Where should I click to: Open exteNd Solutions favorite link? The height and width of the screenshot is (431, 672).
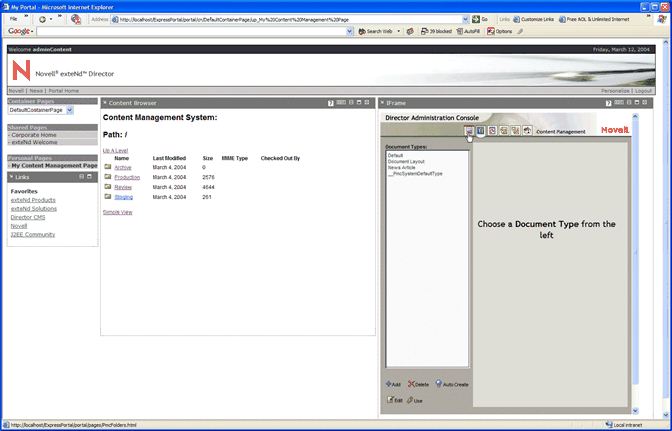click(34, 209)
